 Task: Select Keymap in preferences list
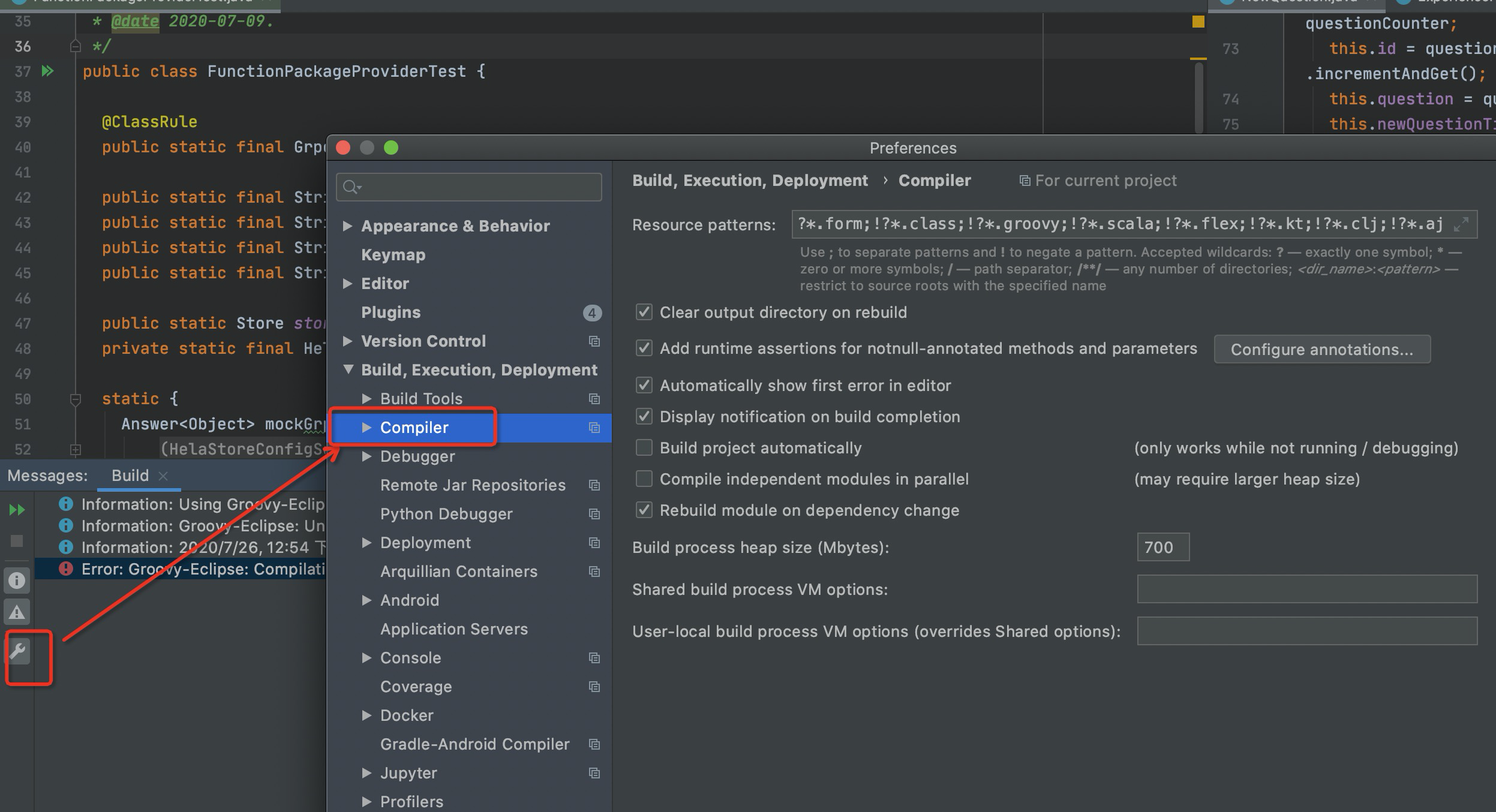[393, 255]
